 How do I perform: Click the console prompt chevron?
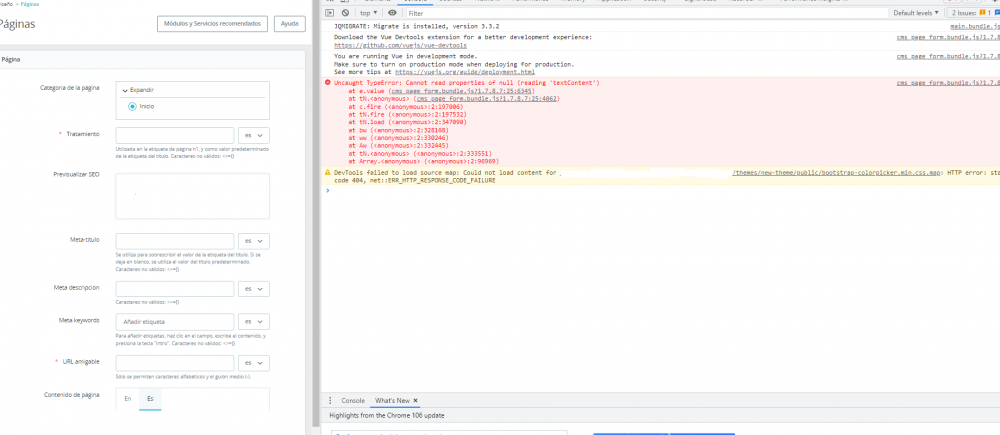pos(328,190)
